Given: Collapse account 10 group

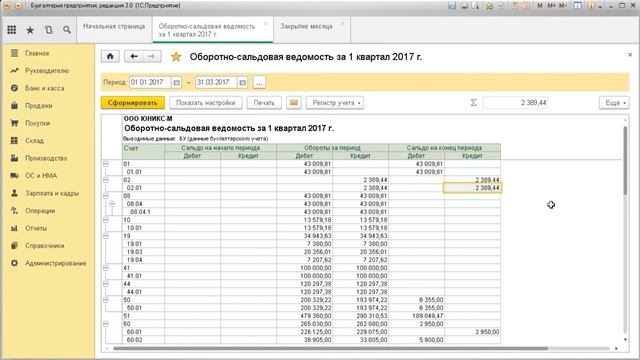Looking at the screenshot, I should (x=106, y=220).
